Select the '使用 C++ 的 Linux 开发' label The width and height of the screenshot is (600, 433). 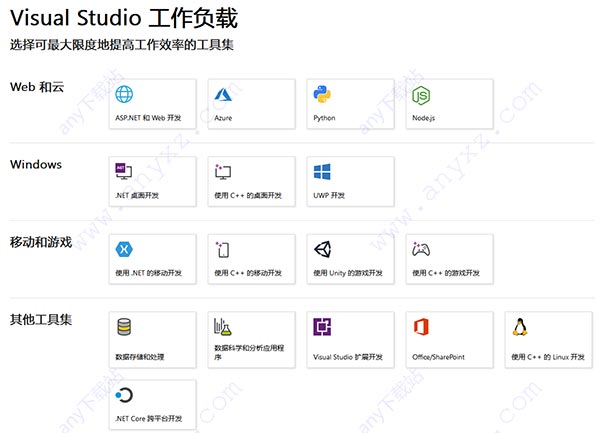[548, 357]
